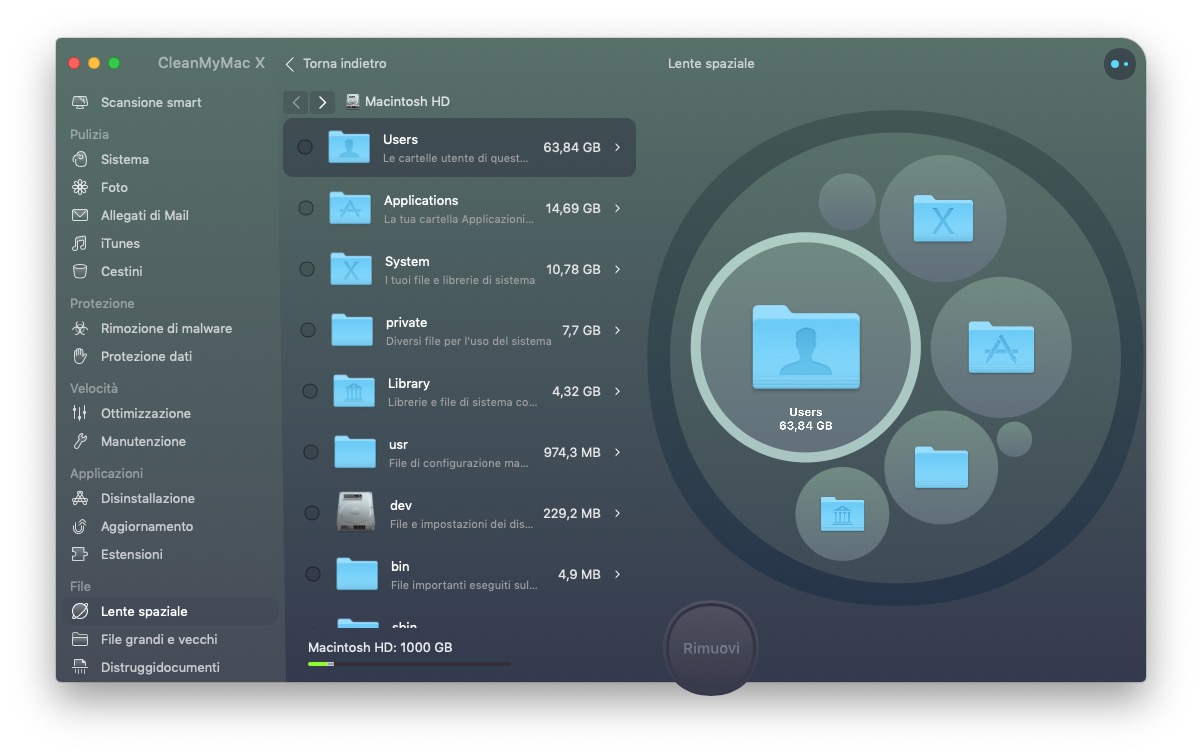The height and width of the screenshot is (756, 1202).
Task: Click the 229,2 MB size value
Action: point(572,514)
